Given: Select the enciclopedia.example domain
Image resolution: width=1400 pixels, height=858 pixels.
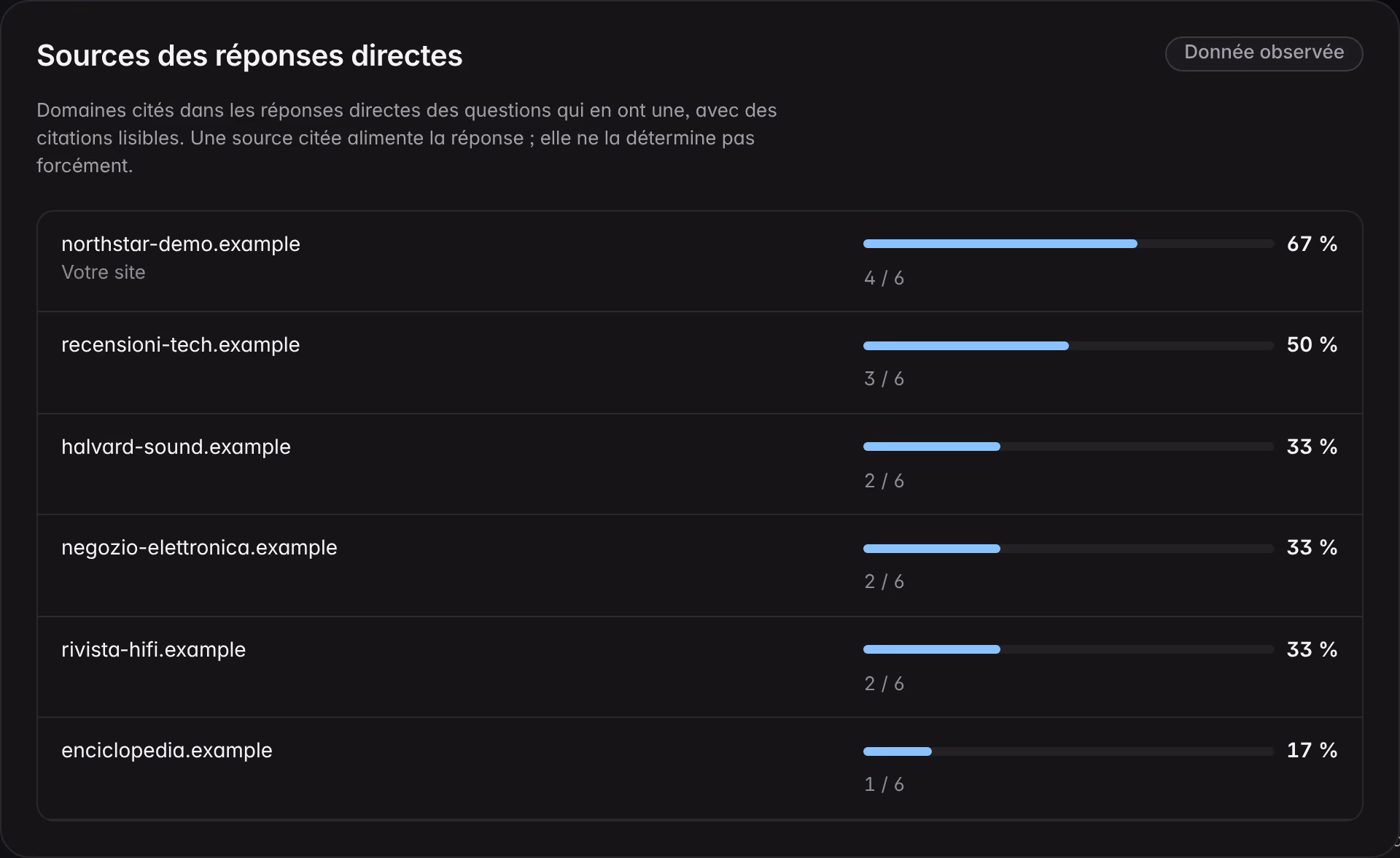Looking at the screenshot, I should [167, 750].
